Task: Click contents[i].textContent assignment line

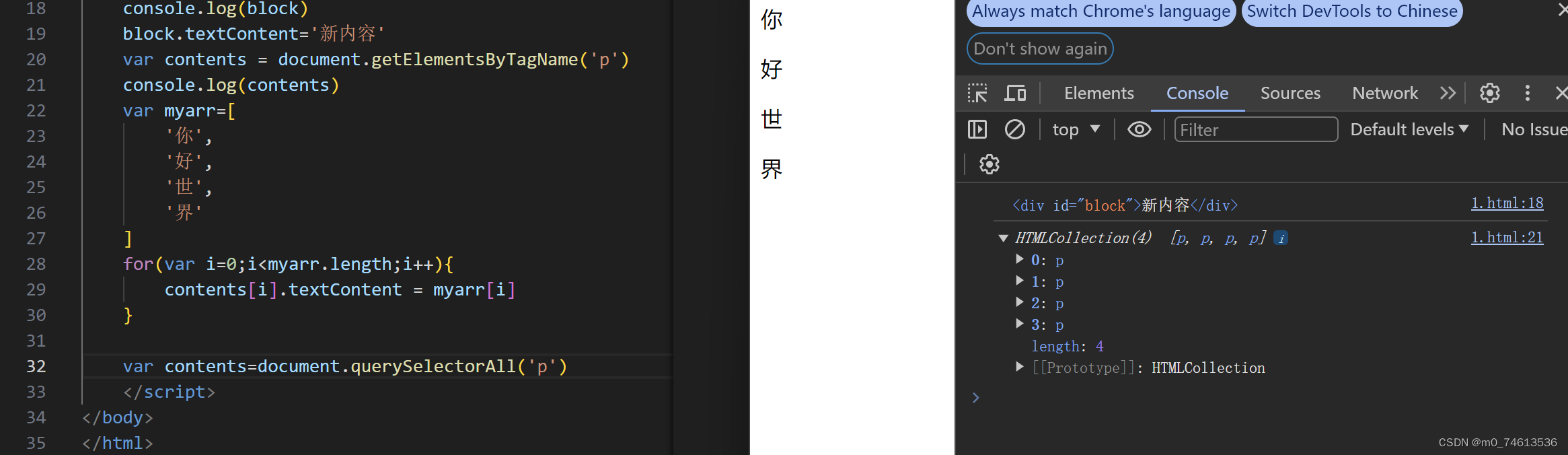Action: click(x=340, y=289)
